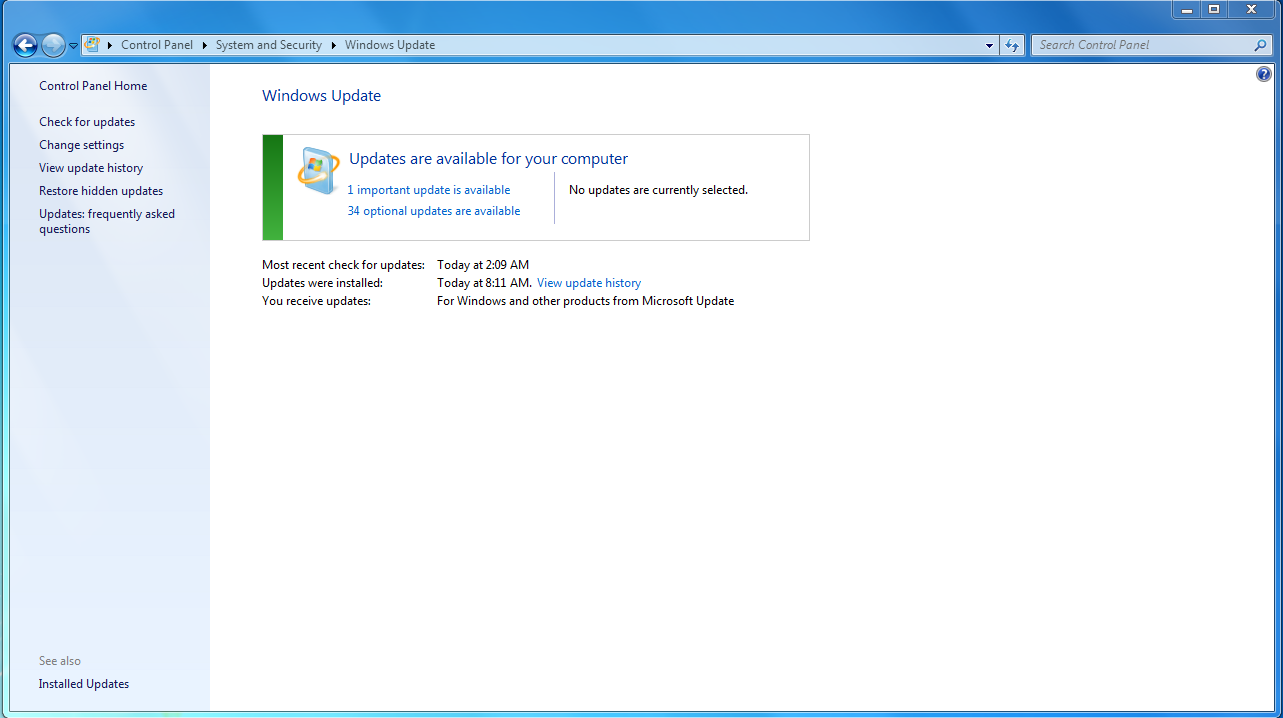Click the "Today at 2:09 AM" value
Viewport: 1283px width, 718px height.
(483, 265)
